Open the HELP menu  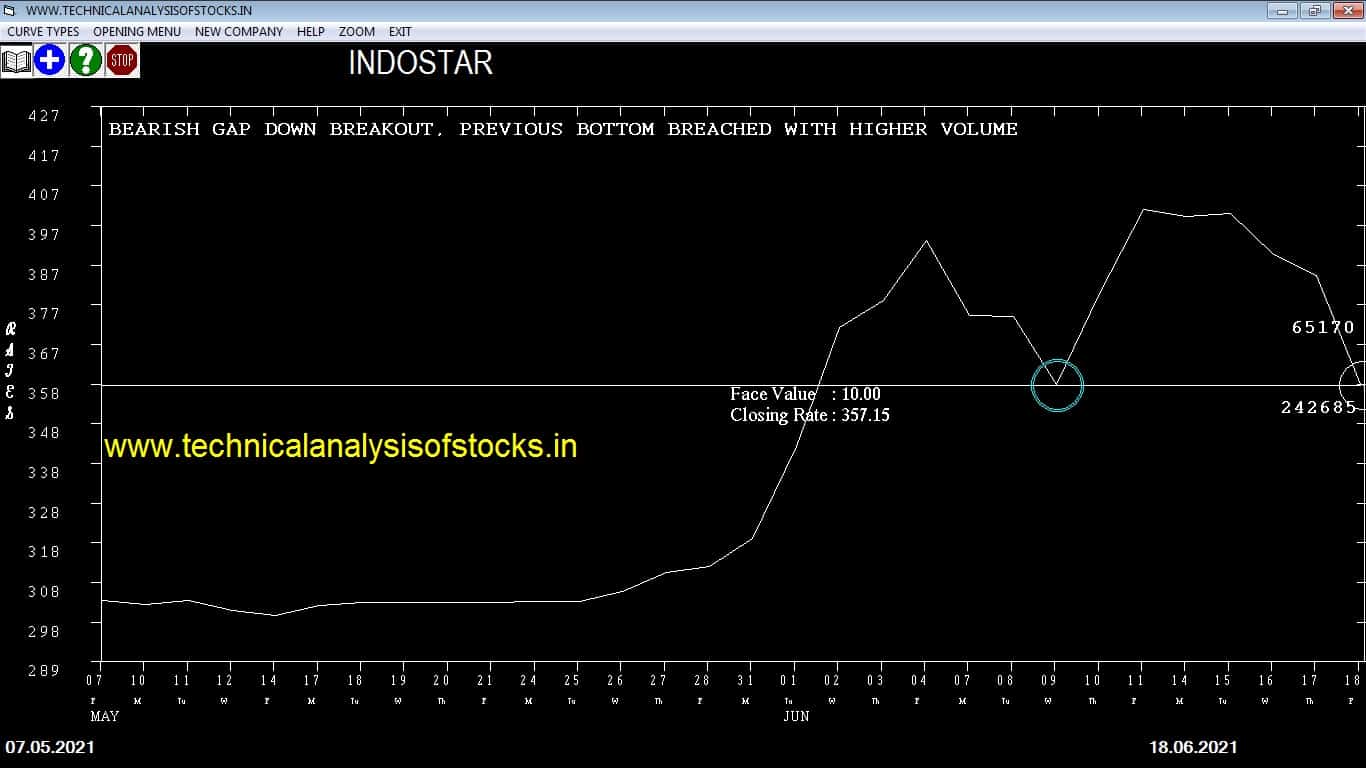click(x=310, y=31)
